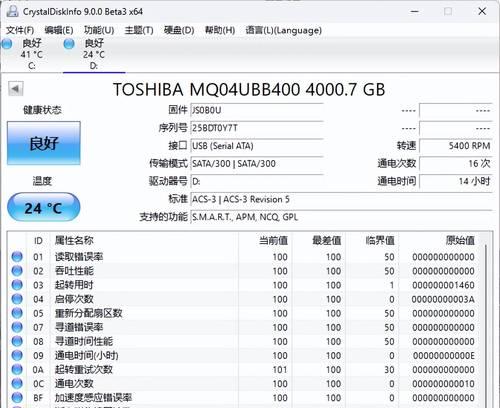The width and height of the screenshot is (500, 408).
Task: Open the 语言(L)(Language) menu
Action: 283,30
